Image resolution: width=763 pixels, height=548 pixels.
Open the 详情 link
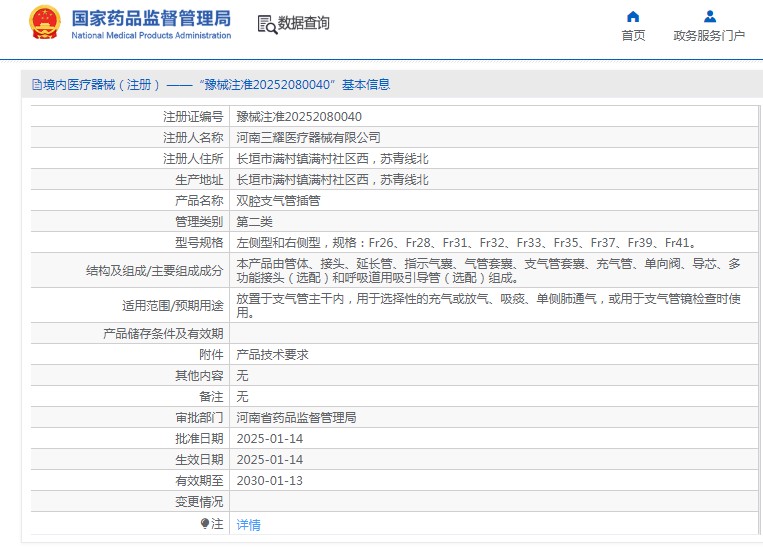248,524
